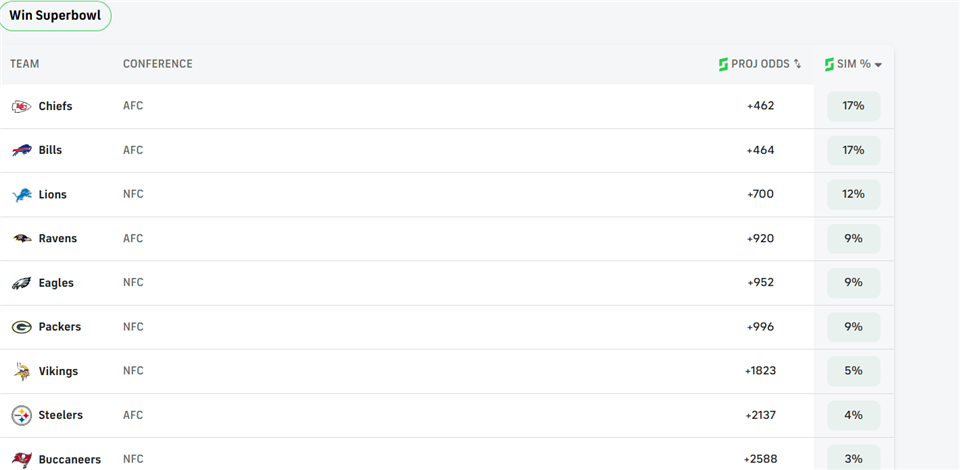Toggle SIM % sort dropdown arrow
This screenshot has height=470, width=960.
click(878, 65)
